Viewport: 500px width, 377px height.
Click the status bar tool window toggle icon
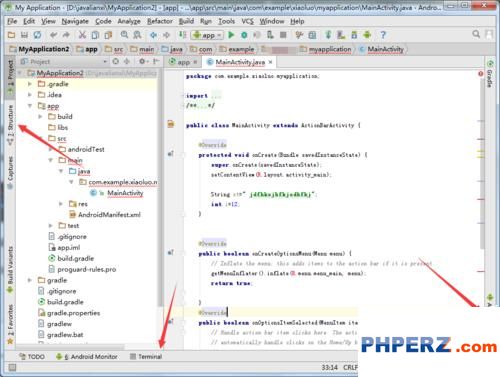coord(12,368)
